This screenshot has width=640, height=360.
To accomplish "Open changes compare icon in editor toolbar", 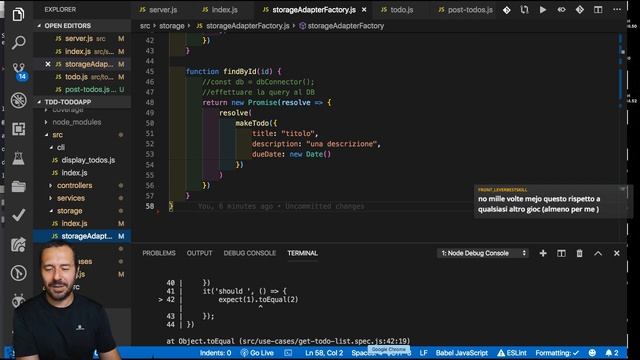I will [x=524, y=9].
